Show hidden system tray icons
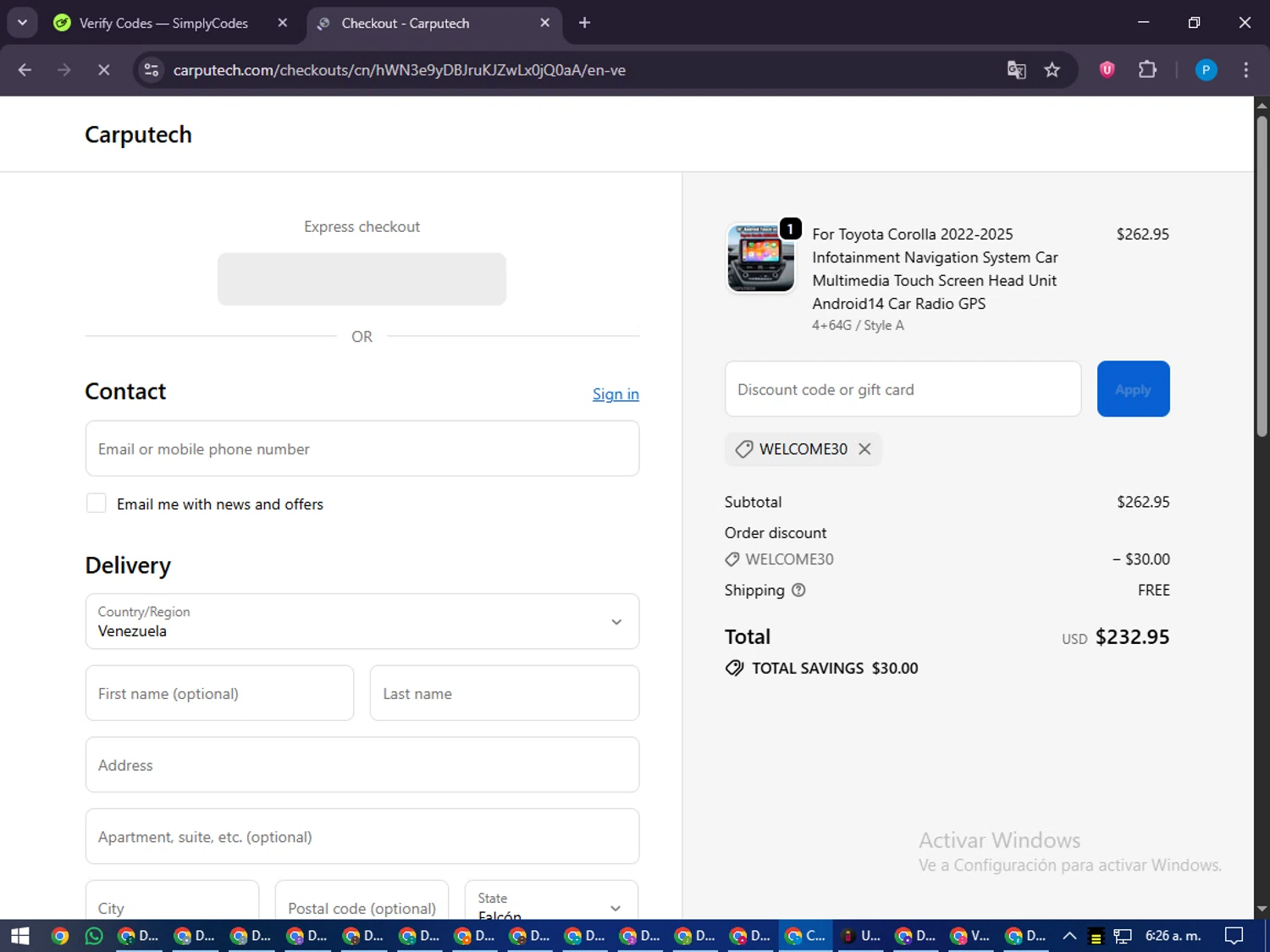Screen dimensions: 1270x952 pyautogui.click(x=1069, y=936)
